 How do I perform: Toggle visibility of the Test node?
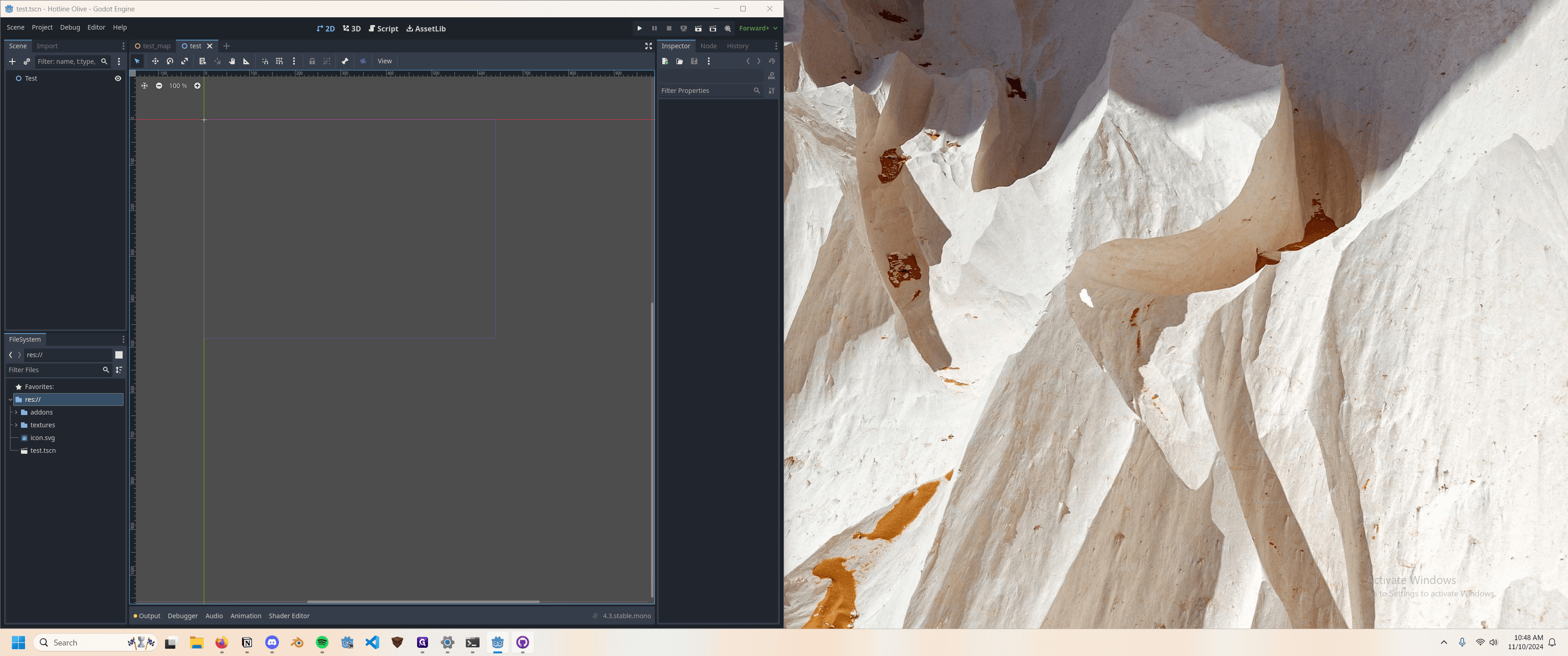click(x=118, y=78)
